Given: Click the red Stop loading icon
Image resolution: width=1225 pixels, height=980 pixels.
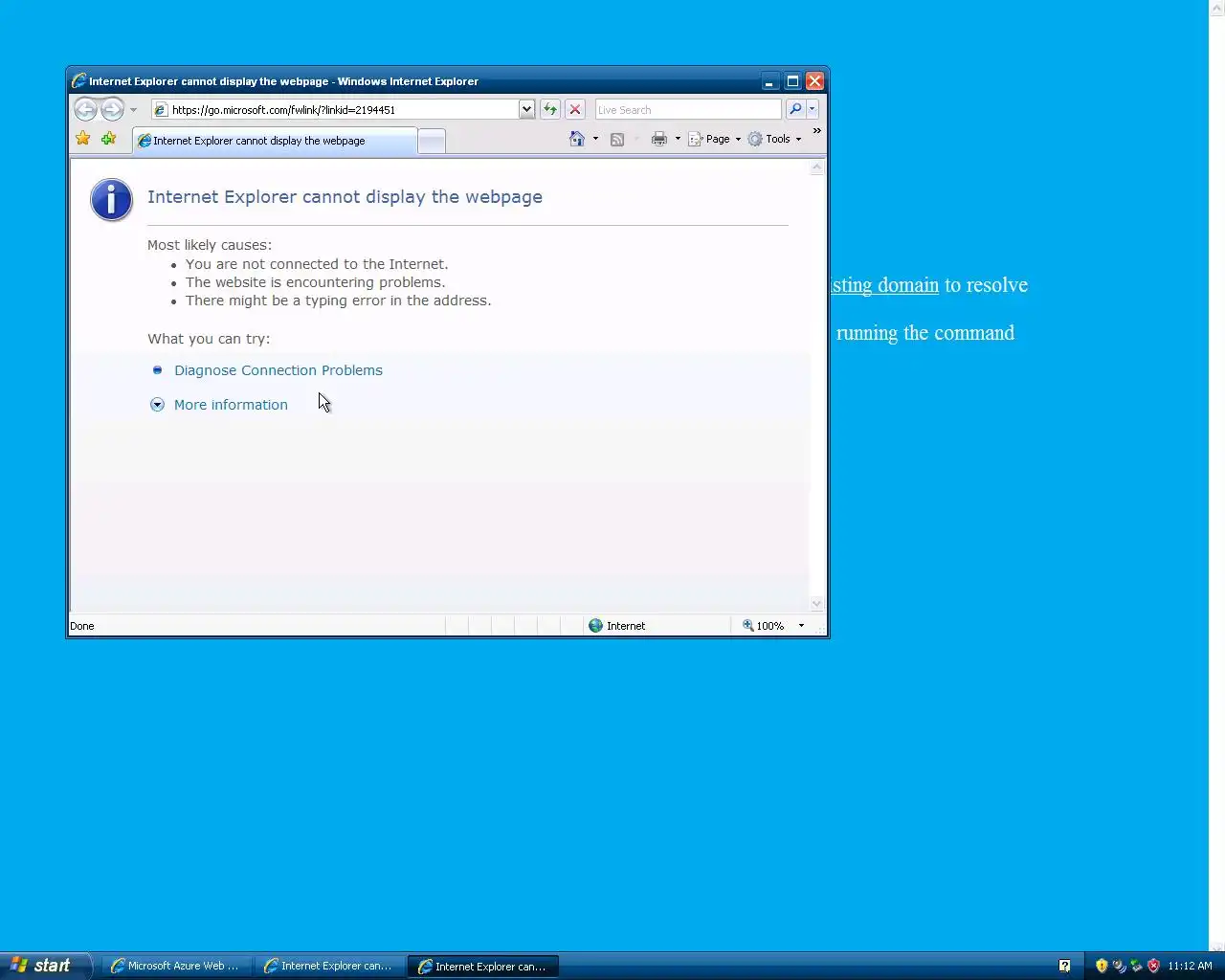Looking at the screenshot, I should pos(575,110).
